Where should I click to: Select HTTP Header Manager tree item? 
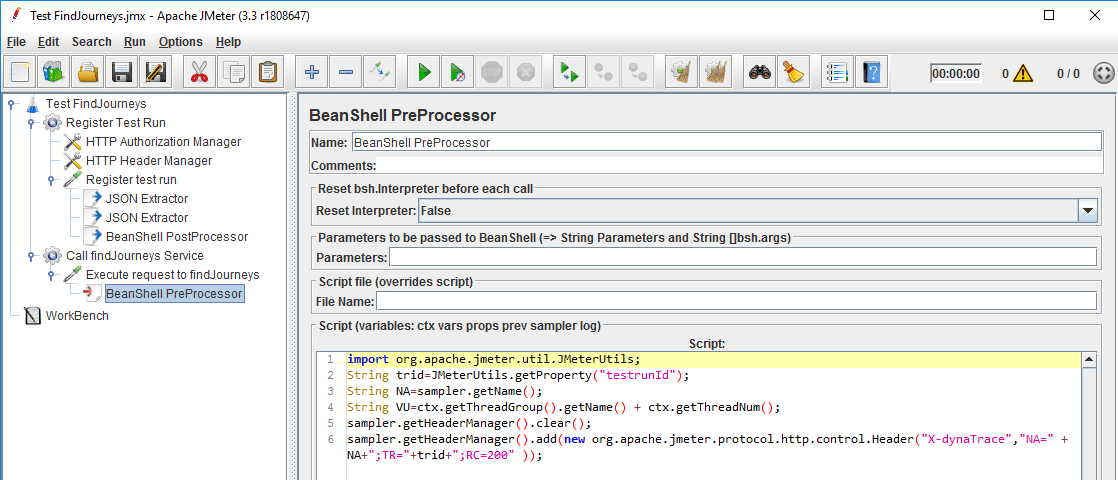pos(148,160)
